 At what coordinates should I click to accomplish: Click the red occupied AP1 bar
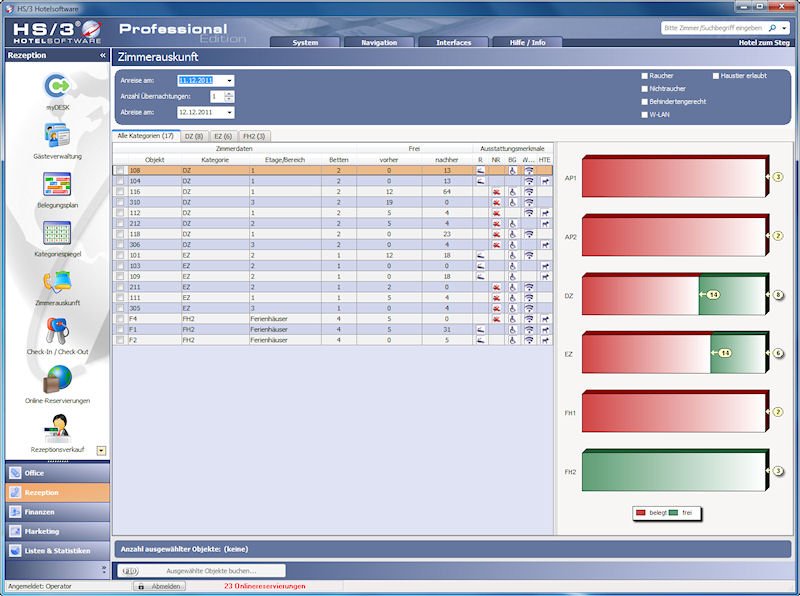pyautogui.click(x=673, y=178)
